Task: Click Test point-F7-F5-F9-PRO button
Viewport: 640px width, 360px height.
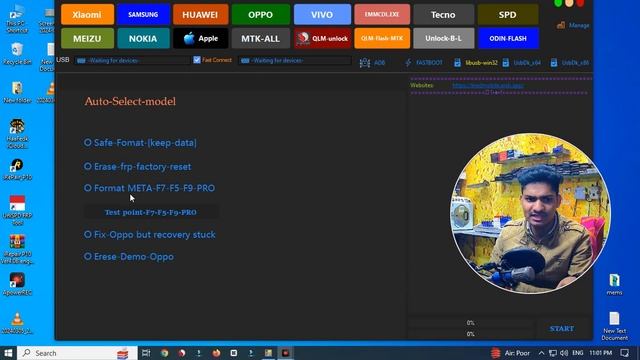Action: coord(151,212)
